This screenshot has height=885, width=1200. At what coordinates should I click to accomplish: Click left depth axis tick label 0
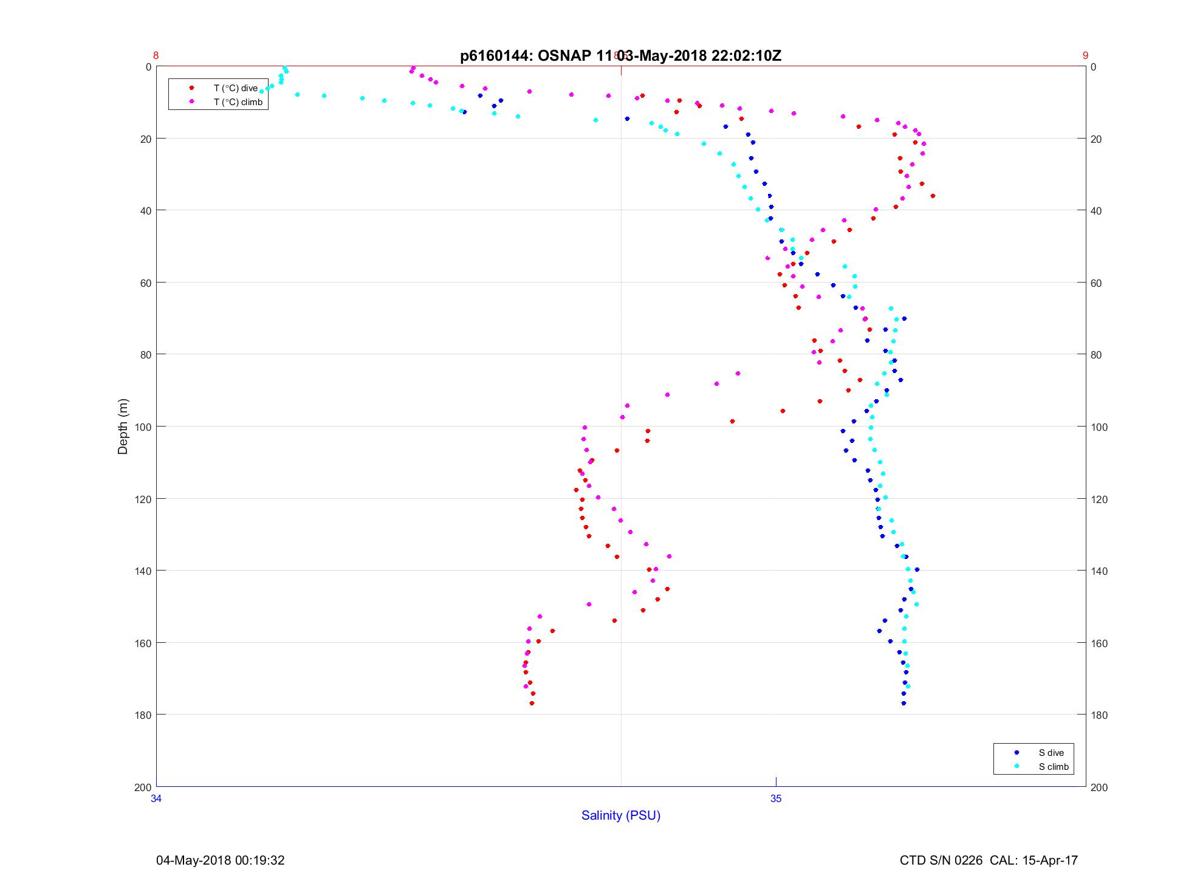tap(149, 67)
